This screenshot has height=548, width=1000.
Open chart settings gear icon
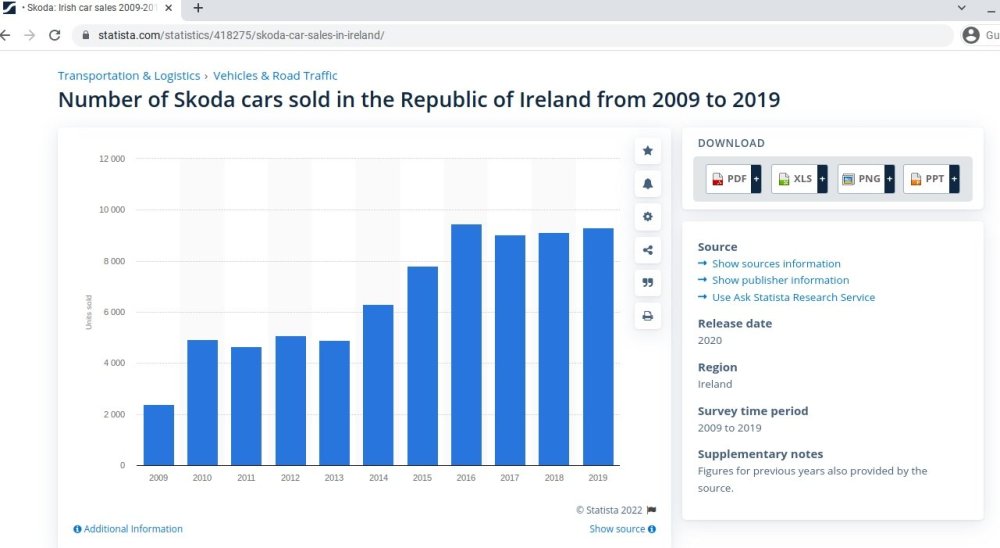(647, 217)
